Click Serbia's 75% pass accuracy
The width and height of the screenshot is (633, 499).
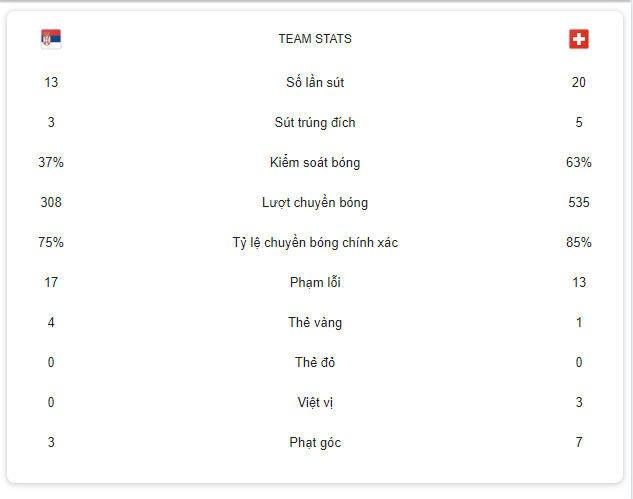click(51, 242)
